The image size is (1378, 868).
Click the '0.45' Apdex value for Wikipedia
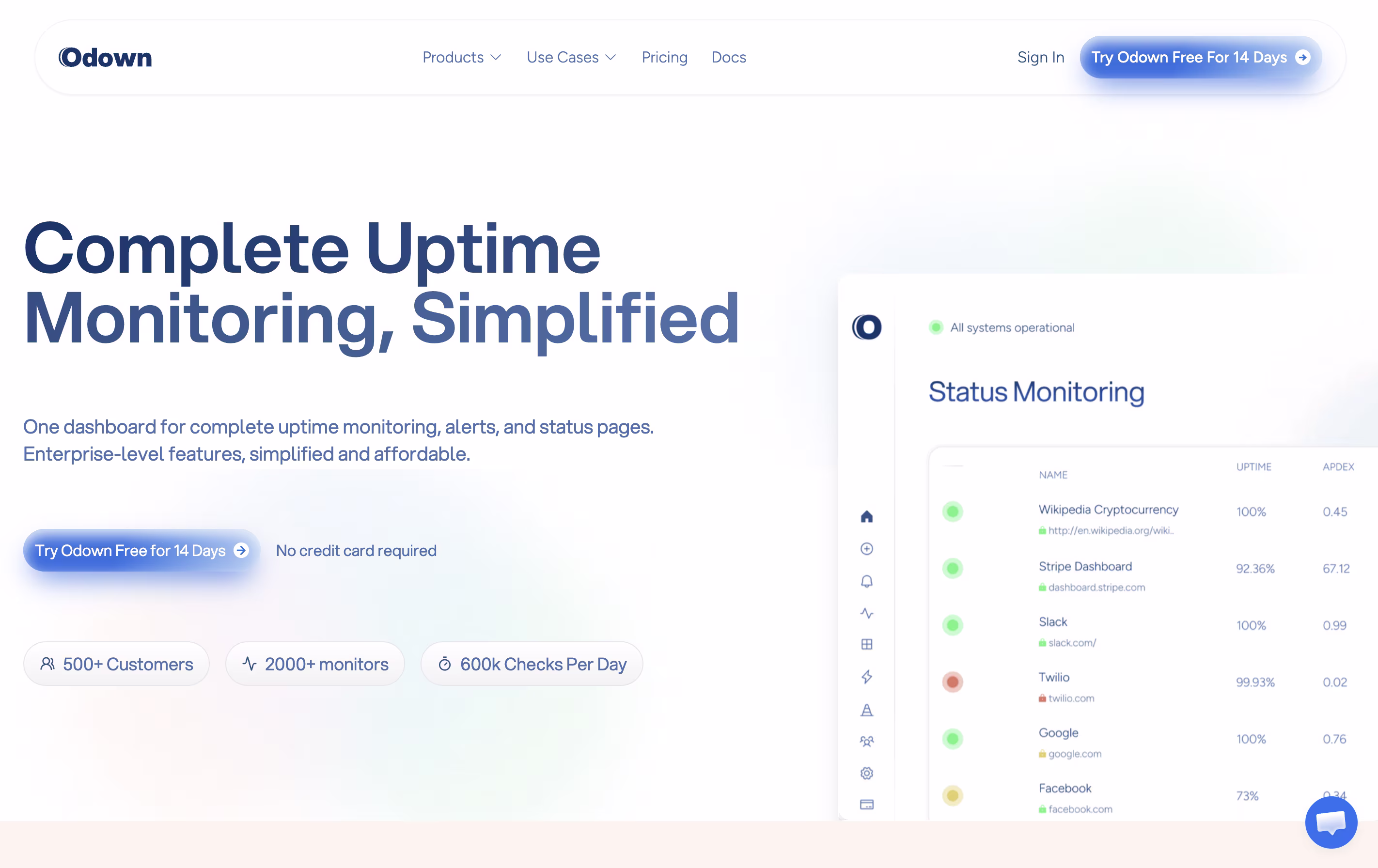click(x=1334, y=511)
